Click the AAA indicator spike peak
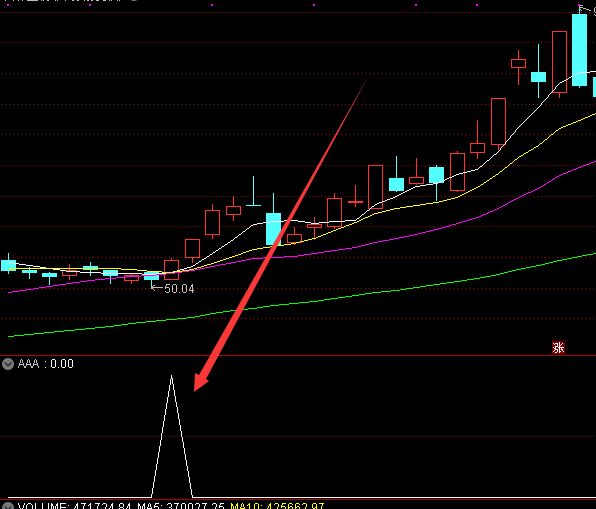This screenshot has height=509, width=596. (171, 376)
